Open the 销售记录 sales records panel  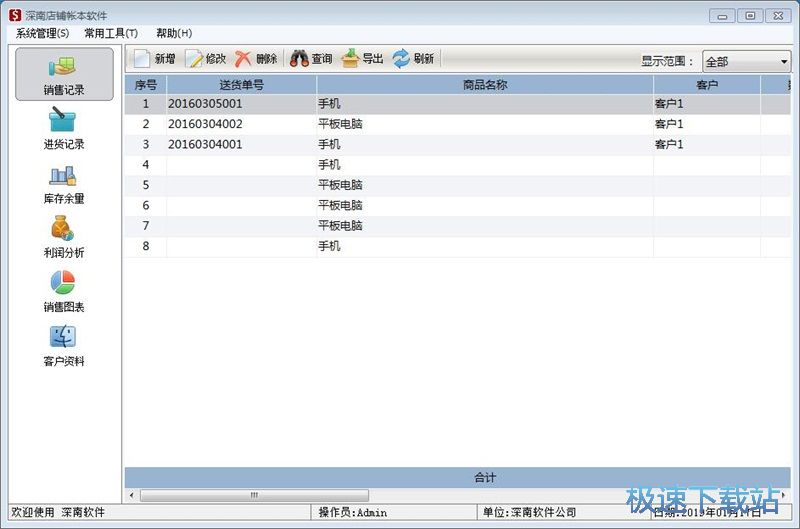click(x=64, y=74)
